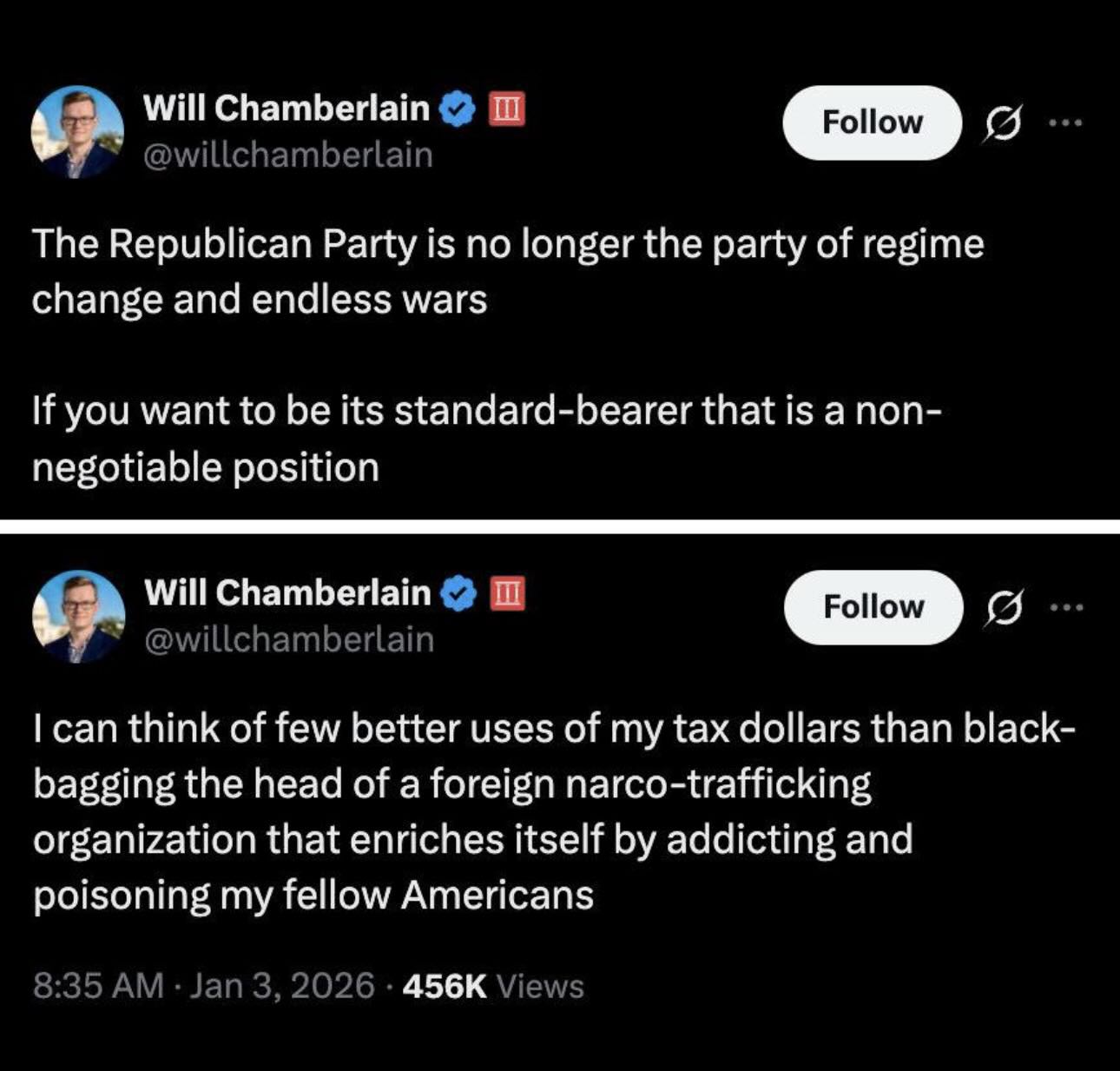The height and width of the screenshot is (1071, 1120).
Task: Click the roman numeral emoji beside the first username
Action: 506,108
